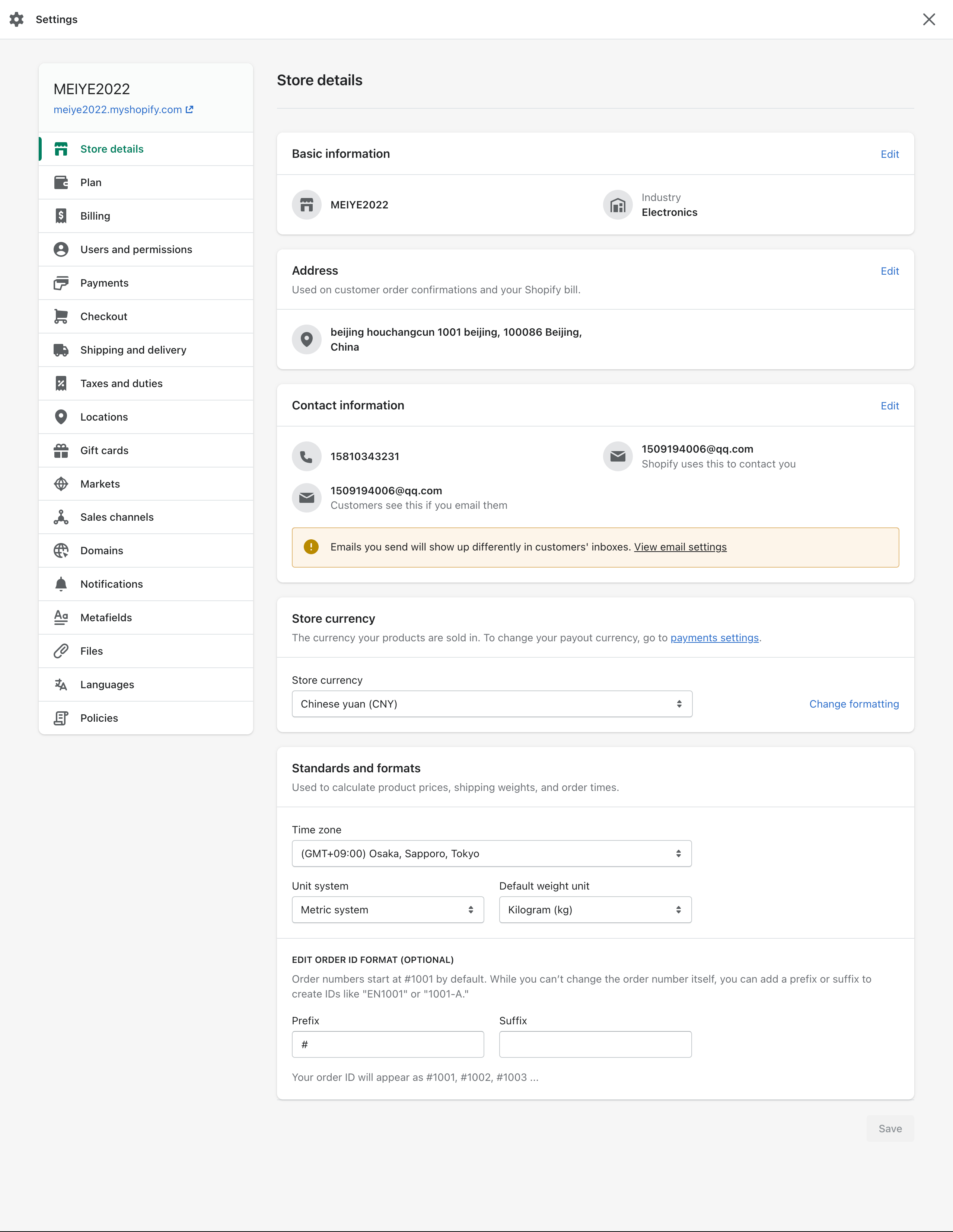Click the warning icon in email banner
Image resolution: width=953 pixels, height=1232 pixels.
[311, 547]
